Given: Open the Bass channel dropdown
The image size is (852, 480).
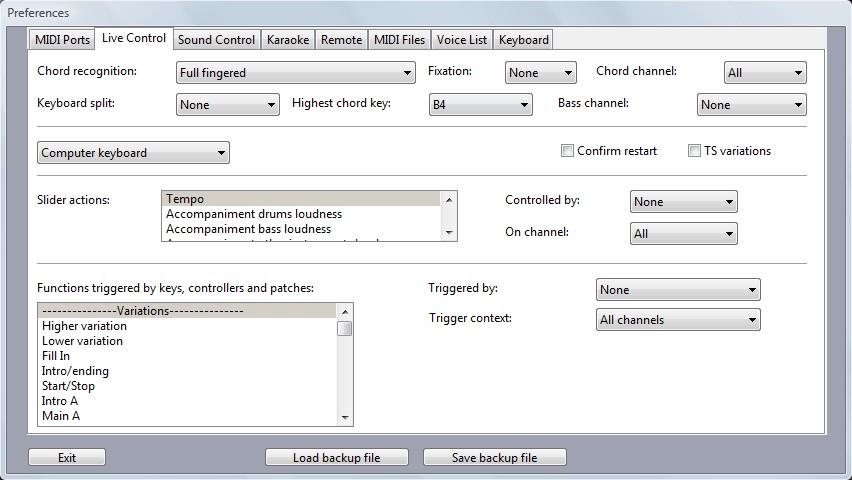Looking at the screenshot, I should tap(751, 105).
